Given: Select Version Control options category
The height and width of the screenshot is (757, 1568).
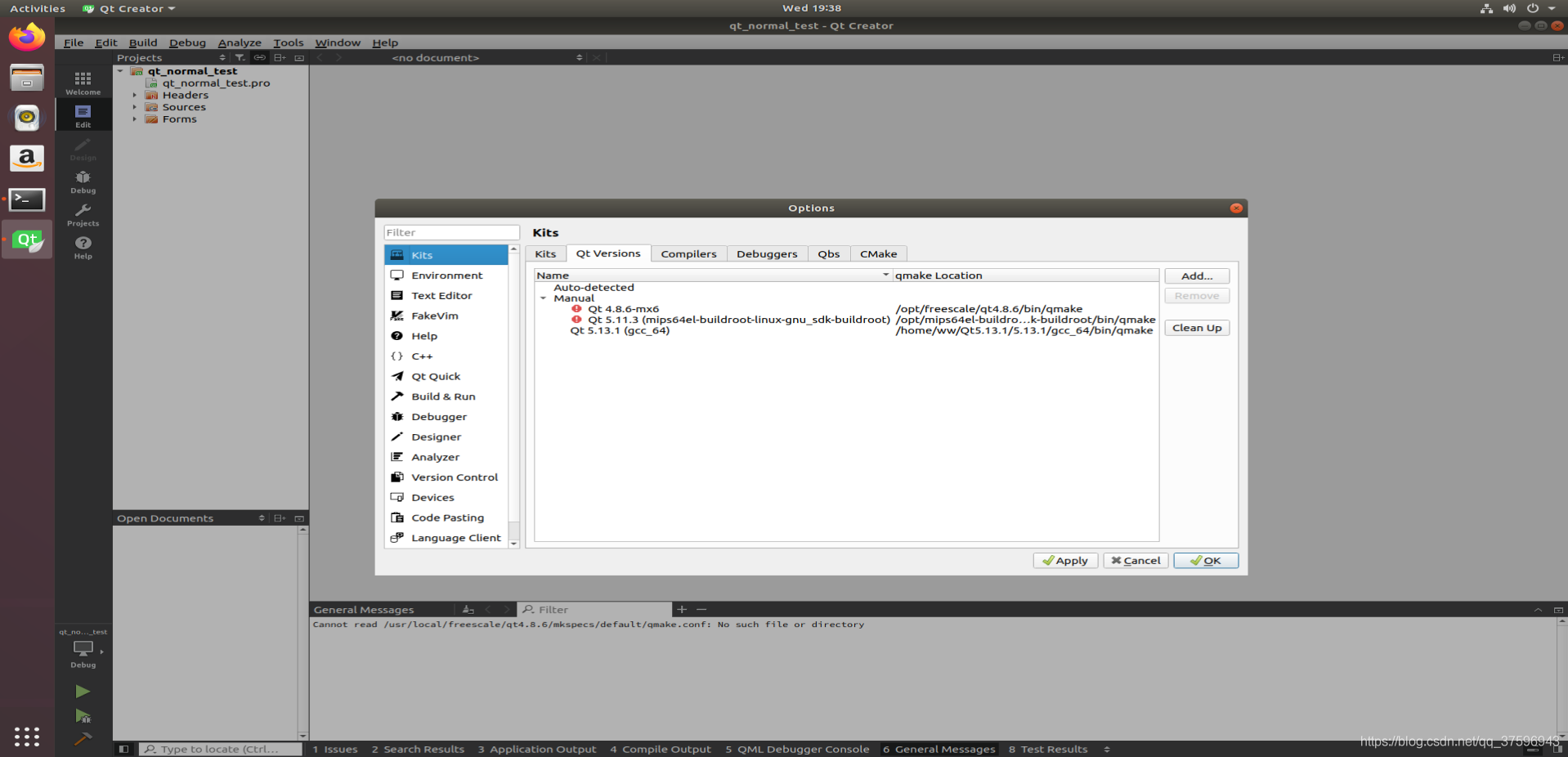Looking at the screenshot, I should [x=446, y=477].
